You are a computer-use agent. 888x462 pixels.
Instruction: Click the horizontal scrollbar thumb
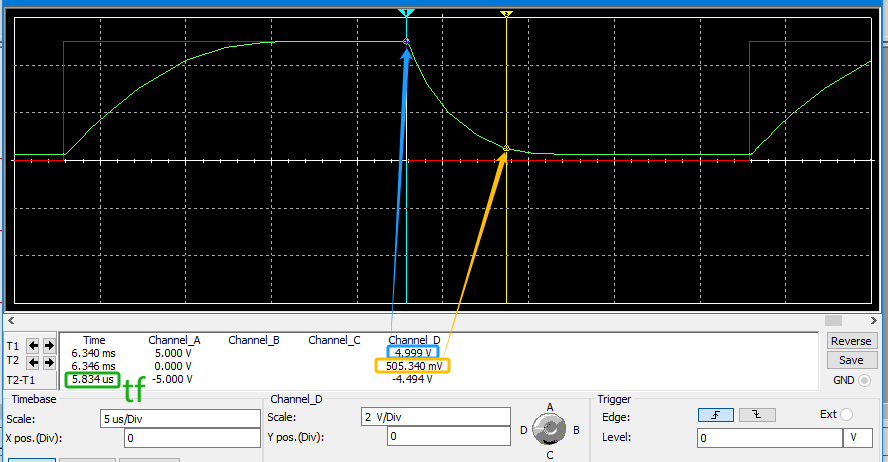coord(833,320)
